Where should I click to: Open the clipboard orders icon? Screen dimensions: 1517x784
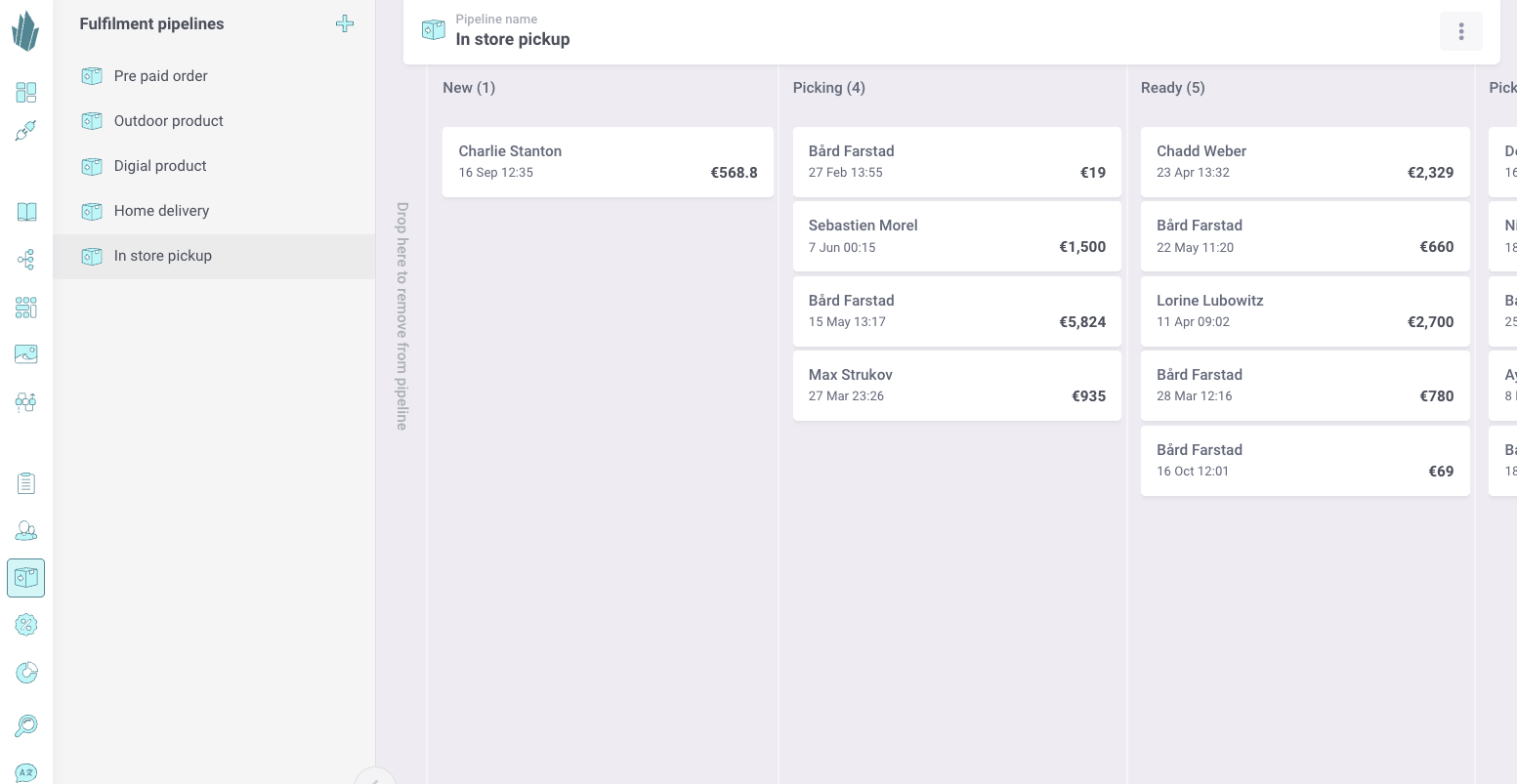click(x=26, y=483)
